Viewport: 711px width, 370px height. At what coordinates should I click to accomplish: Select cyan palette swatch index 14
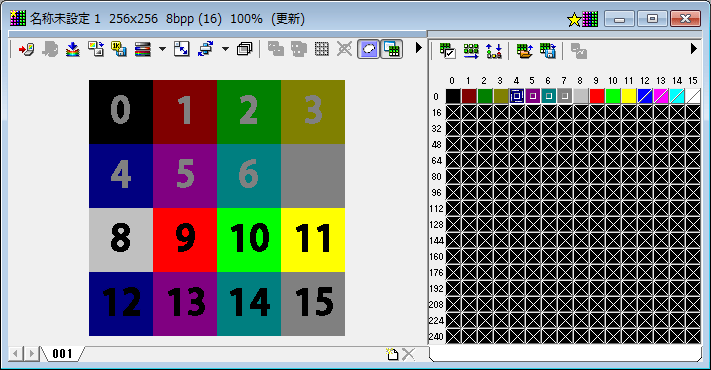[677, 96]
